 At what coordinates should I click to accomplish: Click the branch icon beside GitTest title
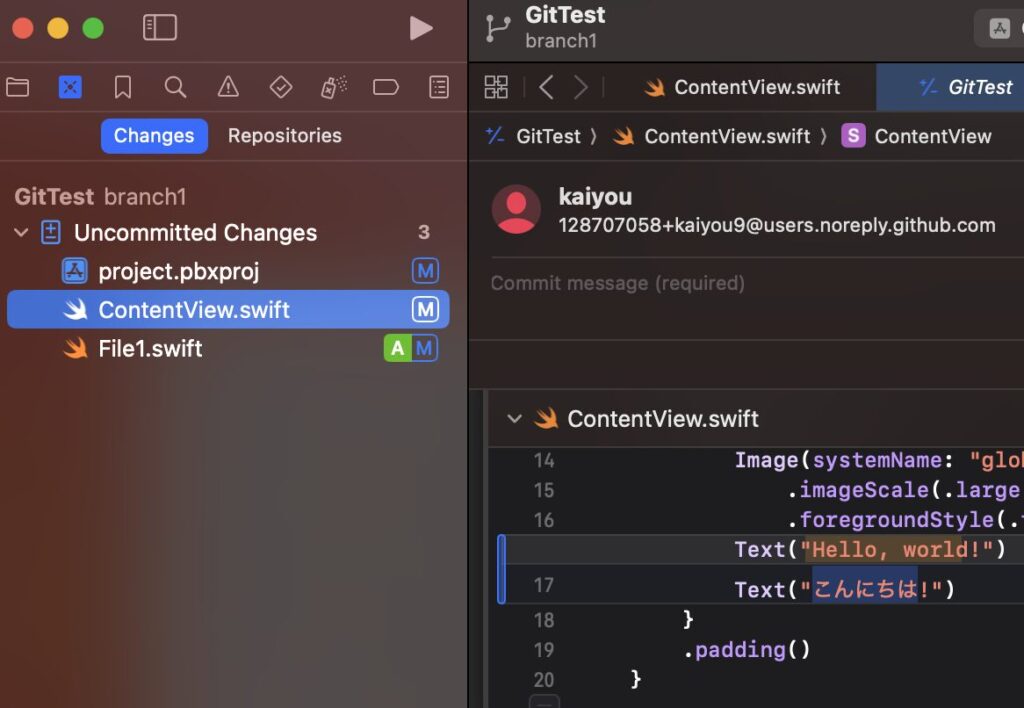point(498,28)
